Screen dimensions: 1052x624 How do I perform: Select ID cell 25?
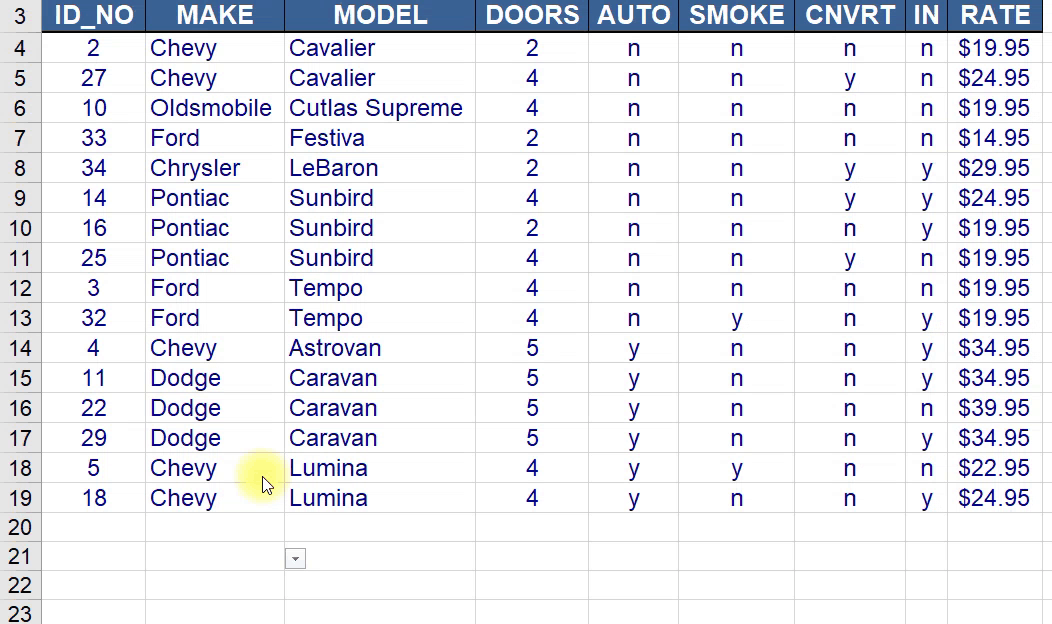pos(94,258)
